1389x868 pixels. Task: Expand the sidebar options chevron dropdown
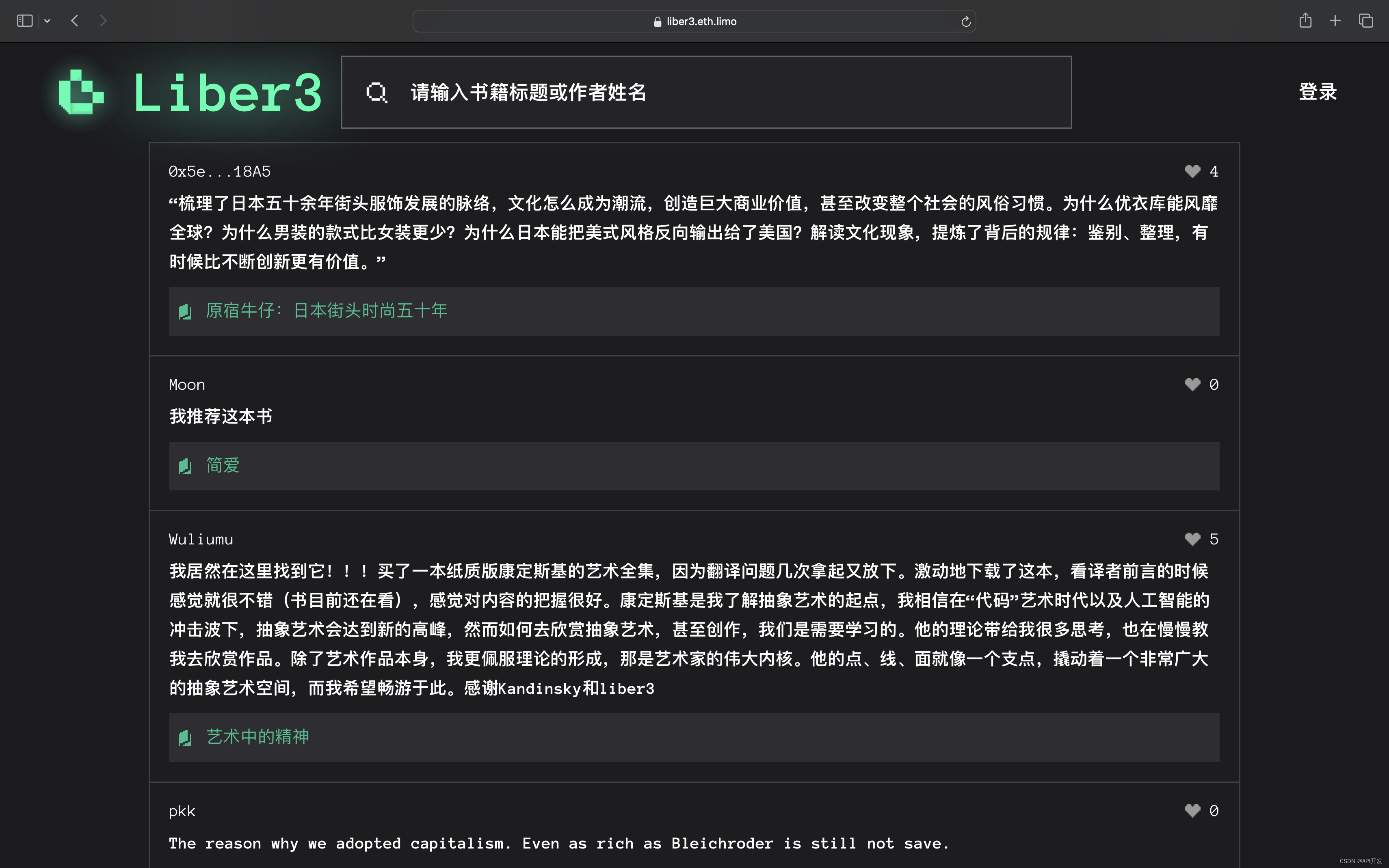pyautogui.click(x=47, y=21)
